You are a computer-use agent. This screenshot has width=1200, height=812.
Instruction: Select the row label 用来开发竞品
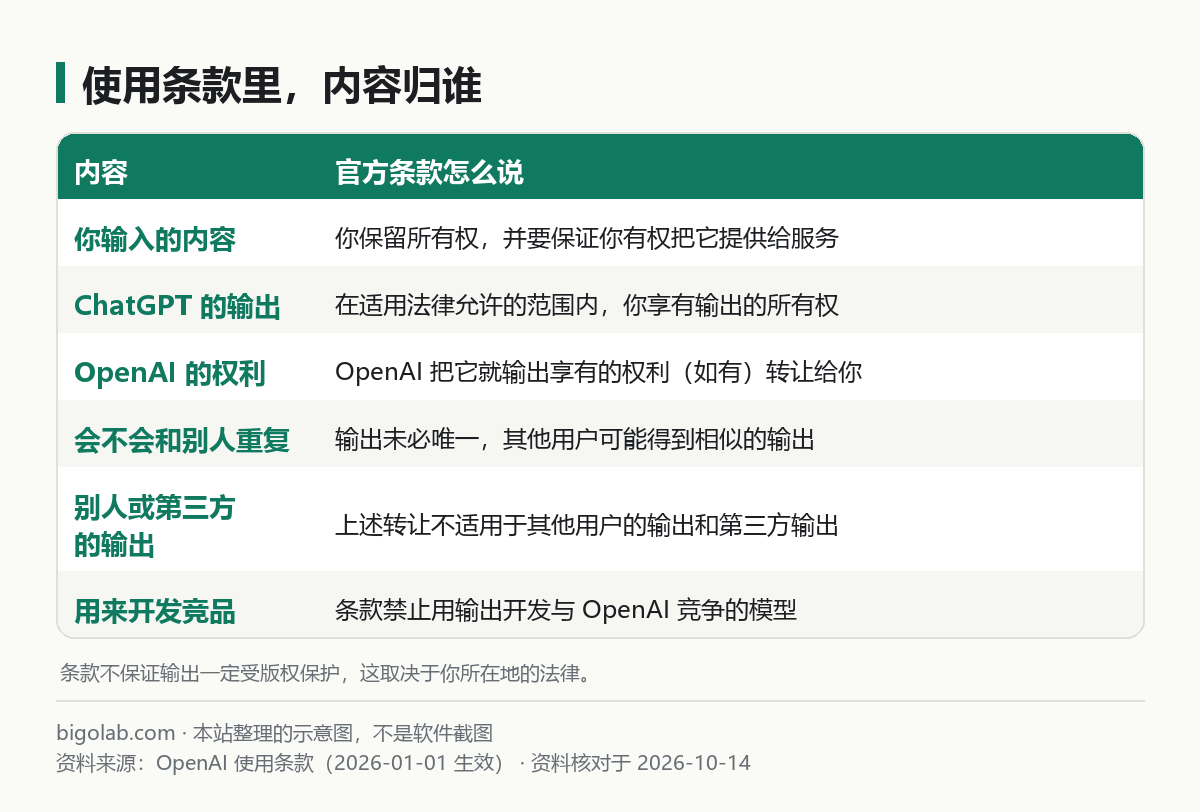click(155, 611)
